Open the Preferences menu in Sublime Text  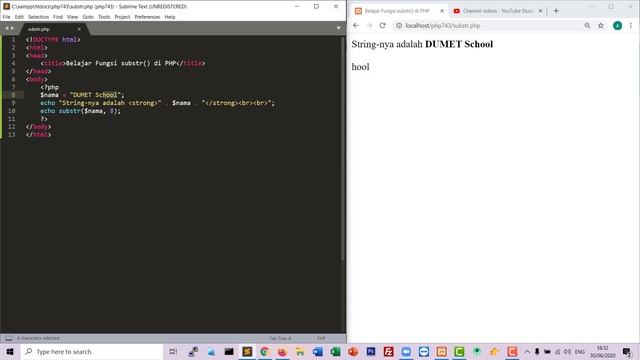coord(147,17)
